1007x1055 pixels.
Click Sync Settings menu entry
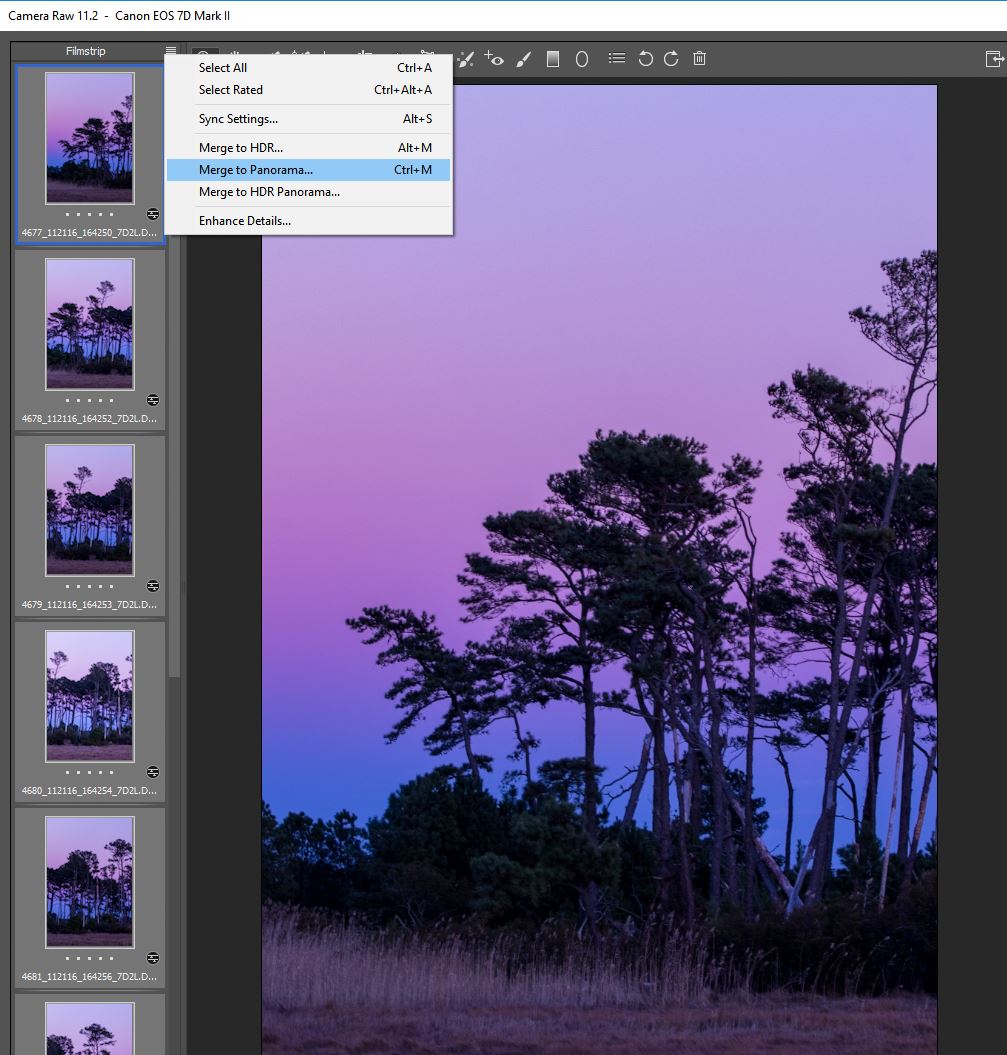coord(238,119)
